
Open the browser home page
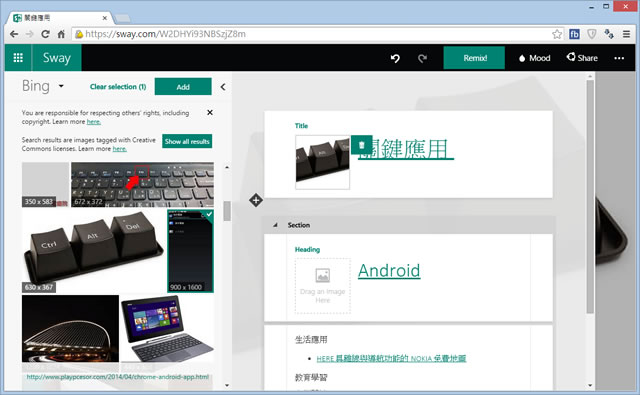pos(61,34)
